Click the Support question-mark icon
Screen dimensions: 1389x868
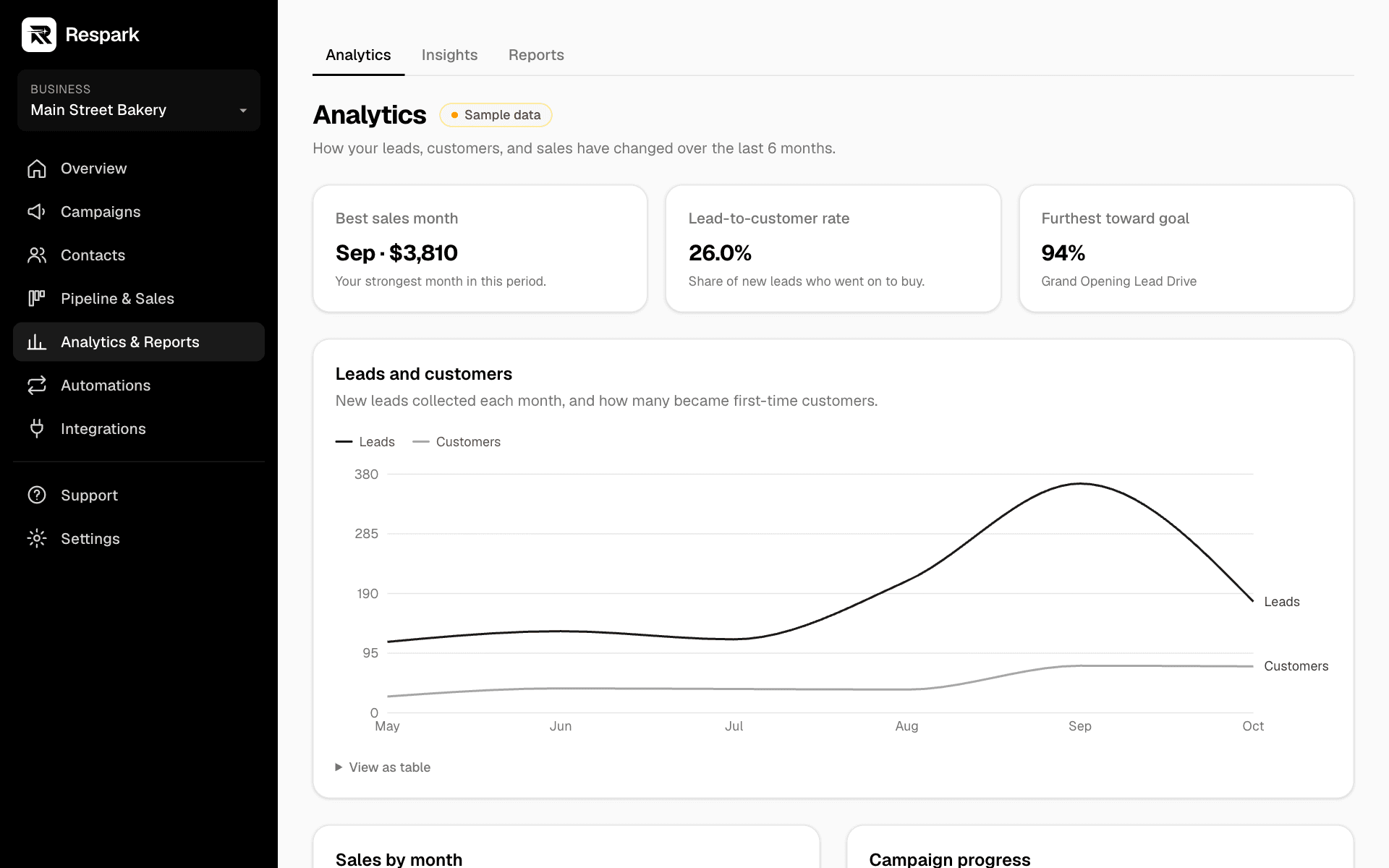(37, 495)
